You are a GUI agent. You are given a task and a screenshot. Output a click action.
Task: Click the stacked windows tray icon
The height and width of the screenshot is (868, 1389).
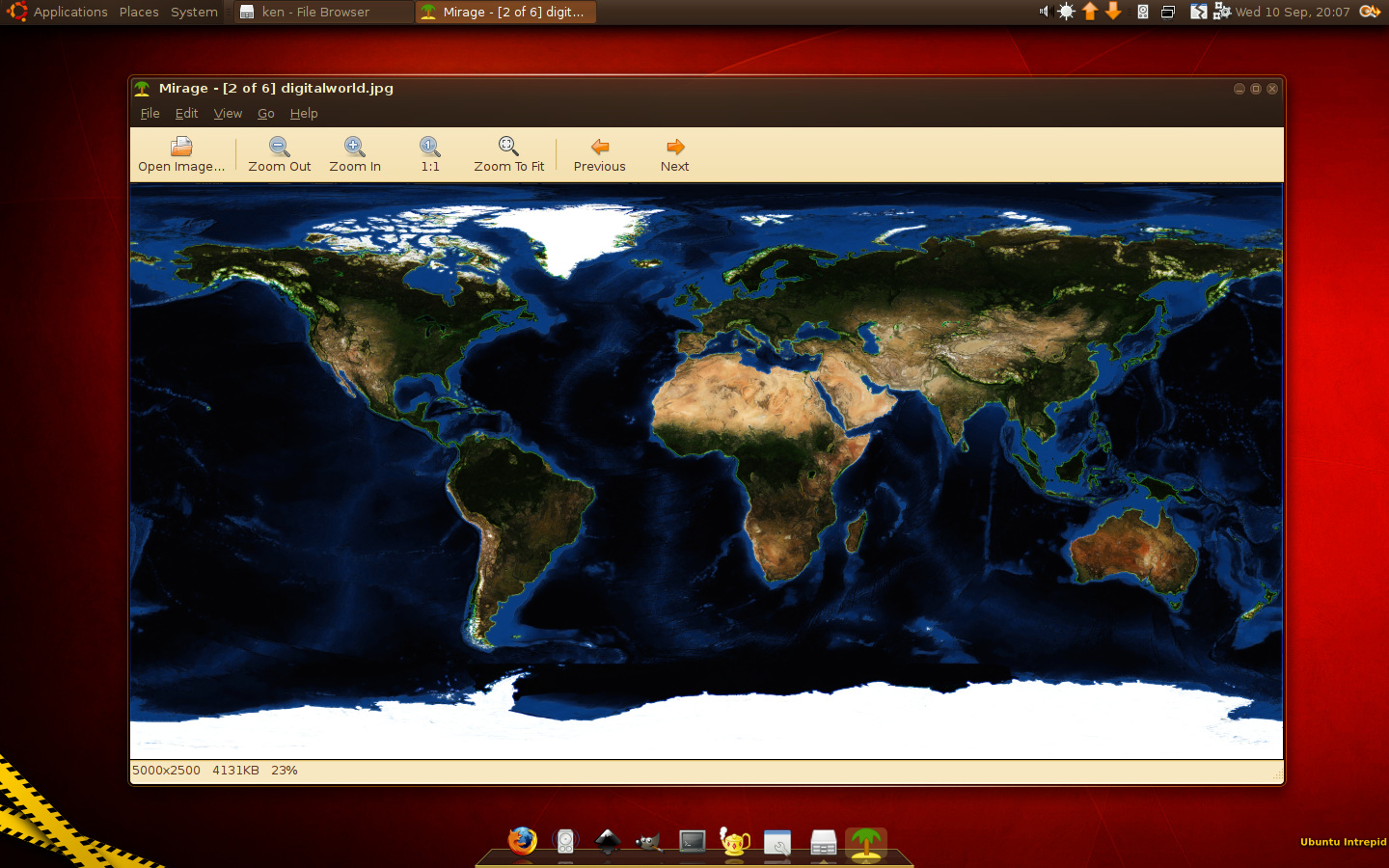click(1167, 12)
